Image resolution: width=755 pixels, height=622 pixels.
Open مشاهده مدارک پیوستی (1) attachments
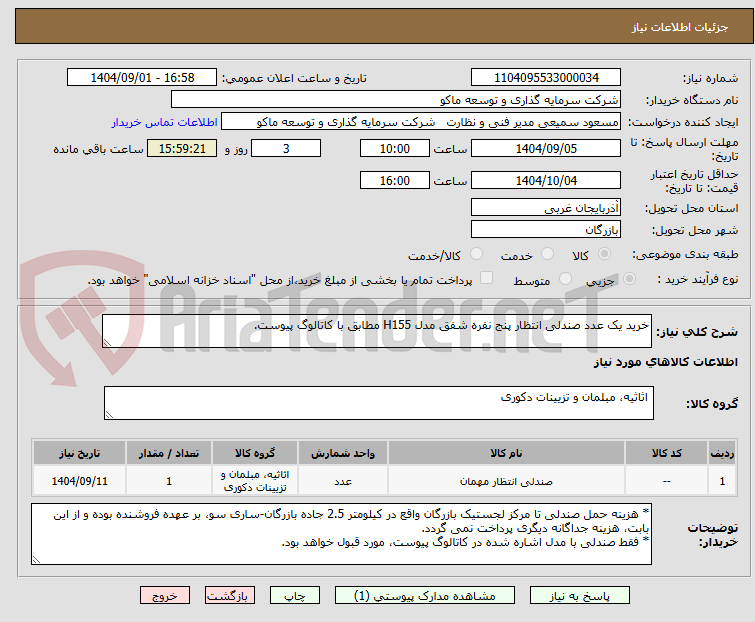(425, 596)
